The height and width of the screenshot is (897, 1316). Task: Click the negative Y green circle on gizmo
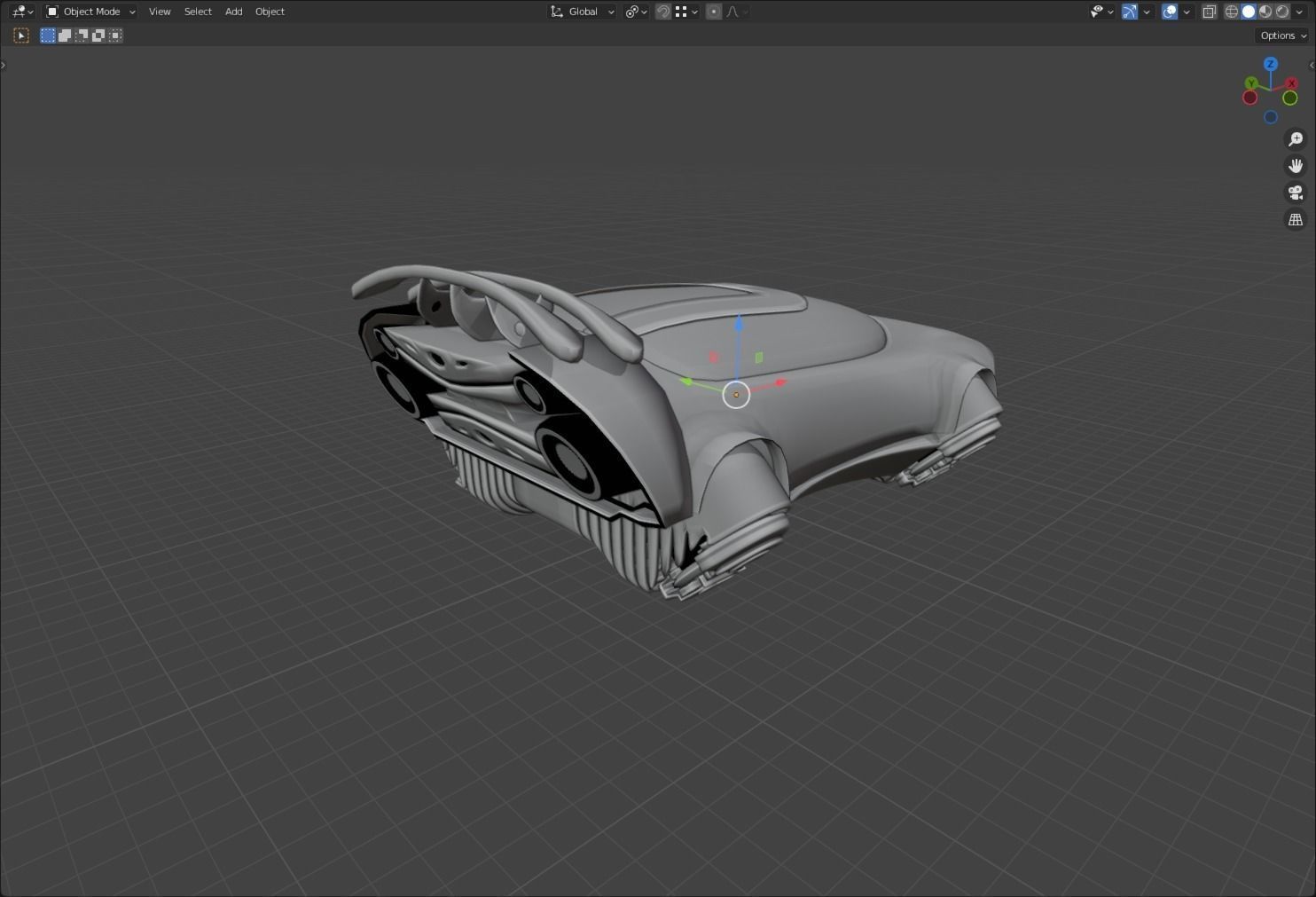[x=1290, y=98]
